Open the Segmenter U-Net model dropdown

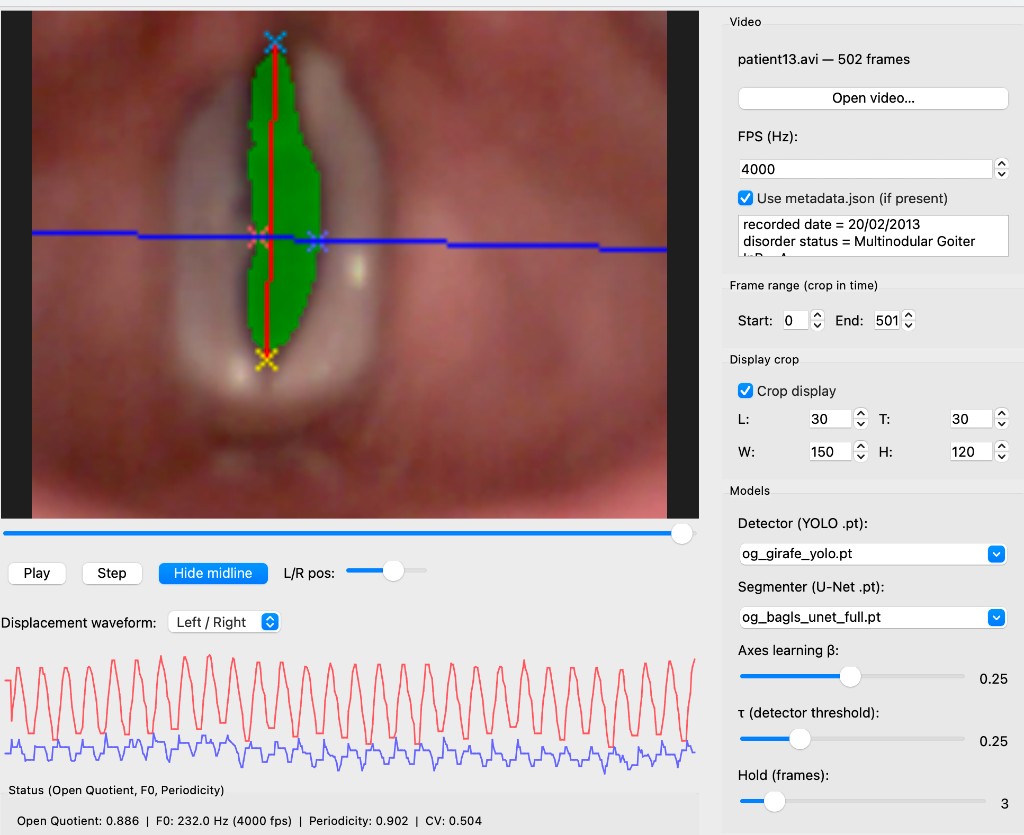tap(996, 617)
